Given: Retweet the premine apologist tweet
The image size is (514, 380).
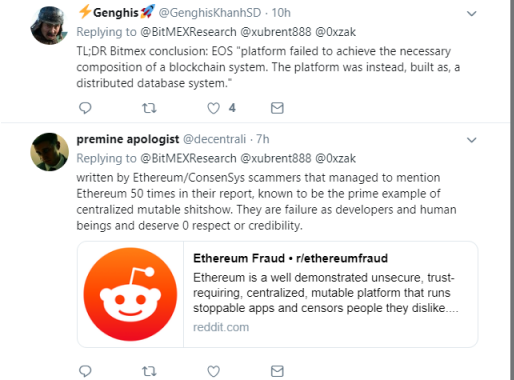Looking at the screenshot, I should tap(149, 371).
